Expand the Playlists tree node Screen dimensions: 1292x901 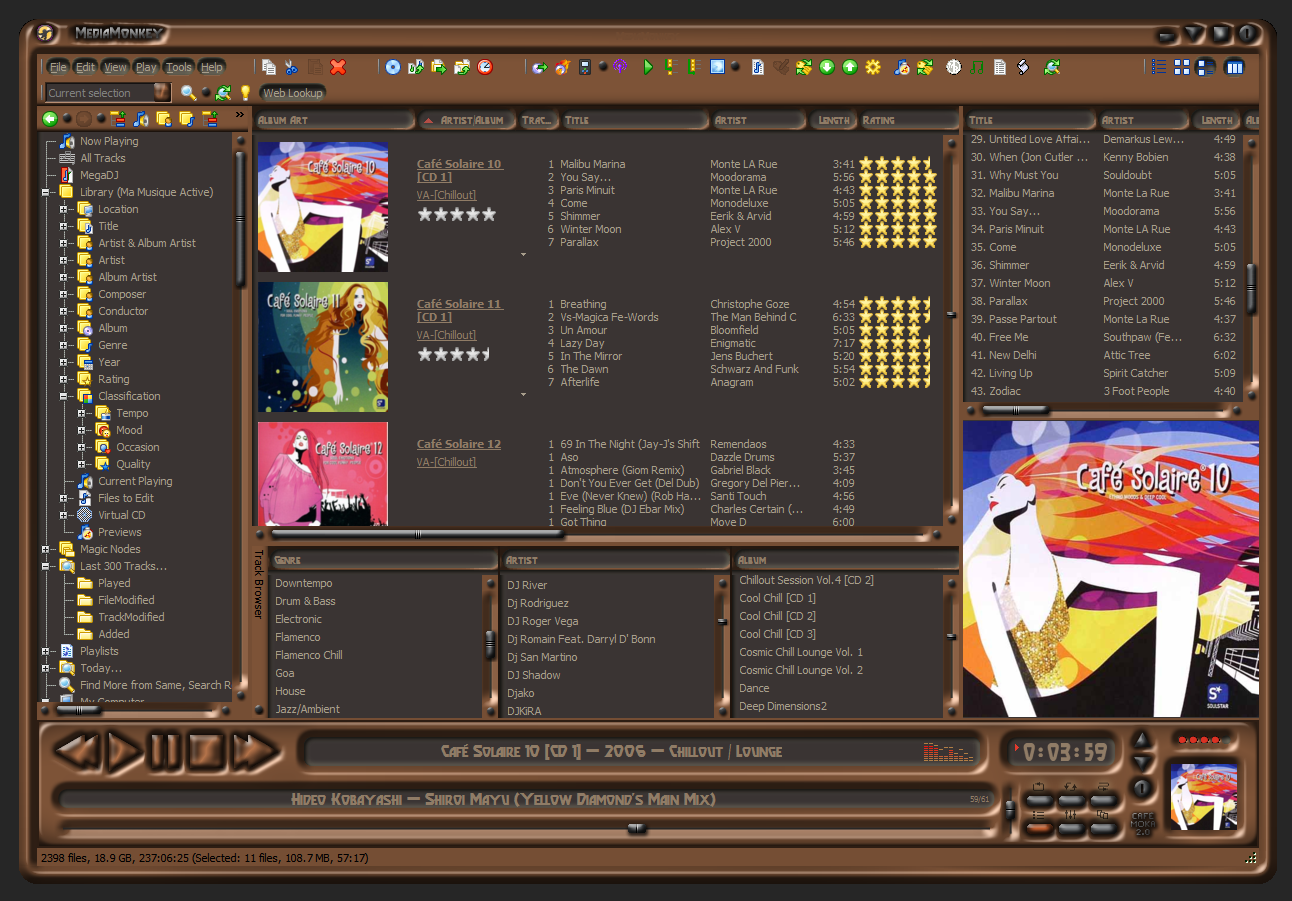[x=46, y=651]
